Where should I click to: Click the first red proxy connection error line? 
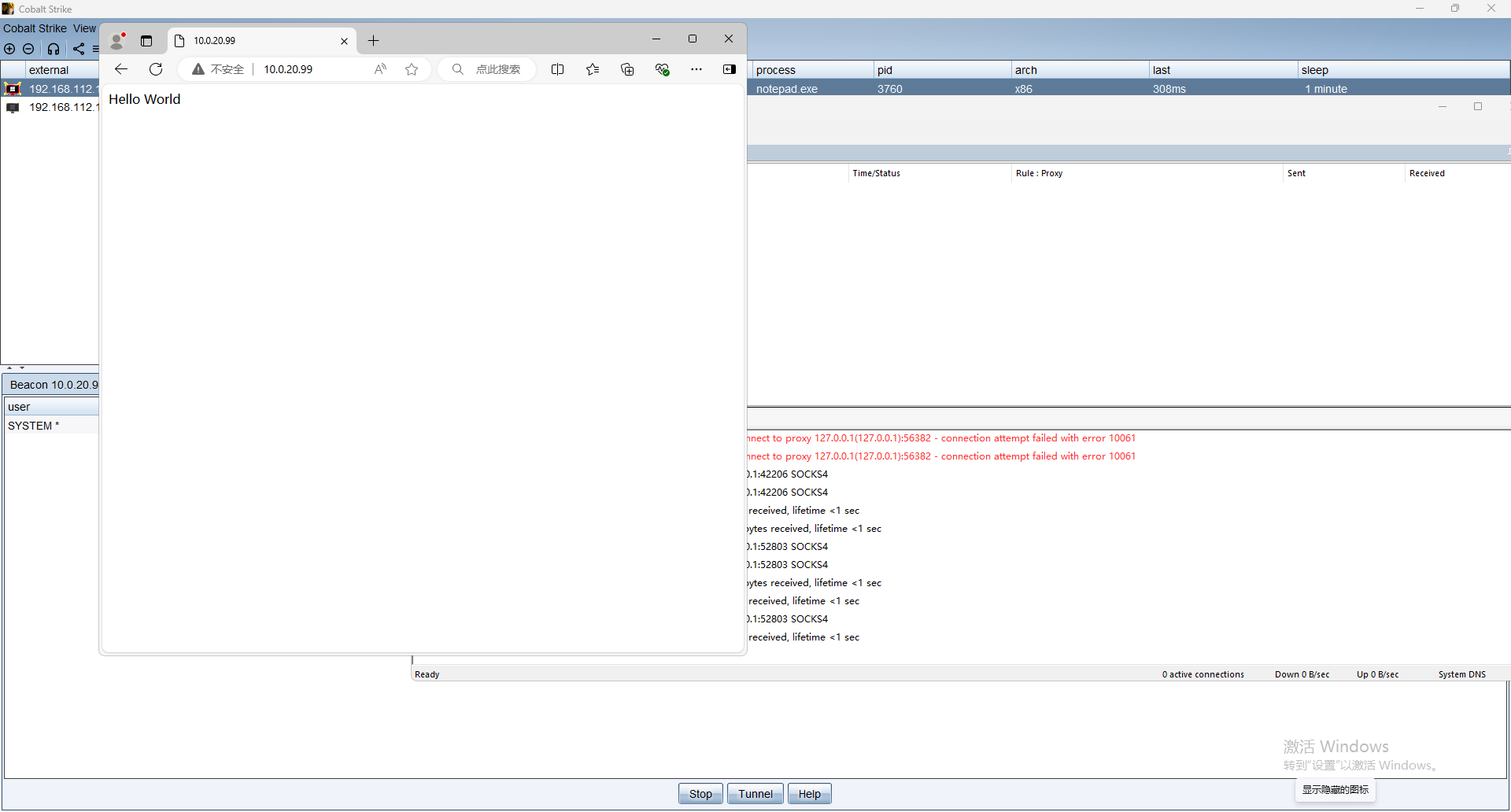tap(941, 438)
